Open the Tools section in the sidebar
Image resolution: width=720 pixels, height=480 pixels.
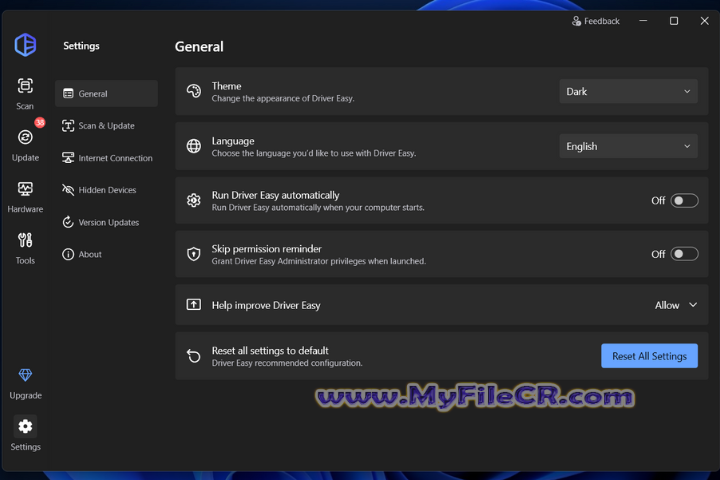25,248
